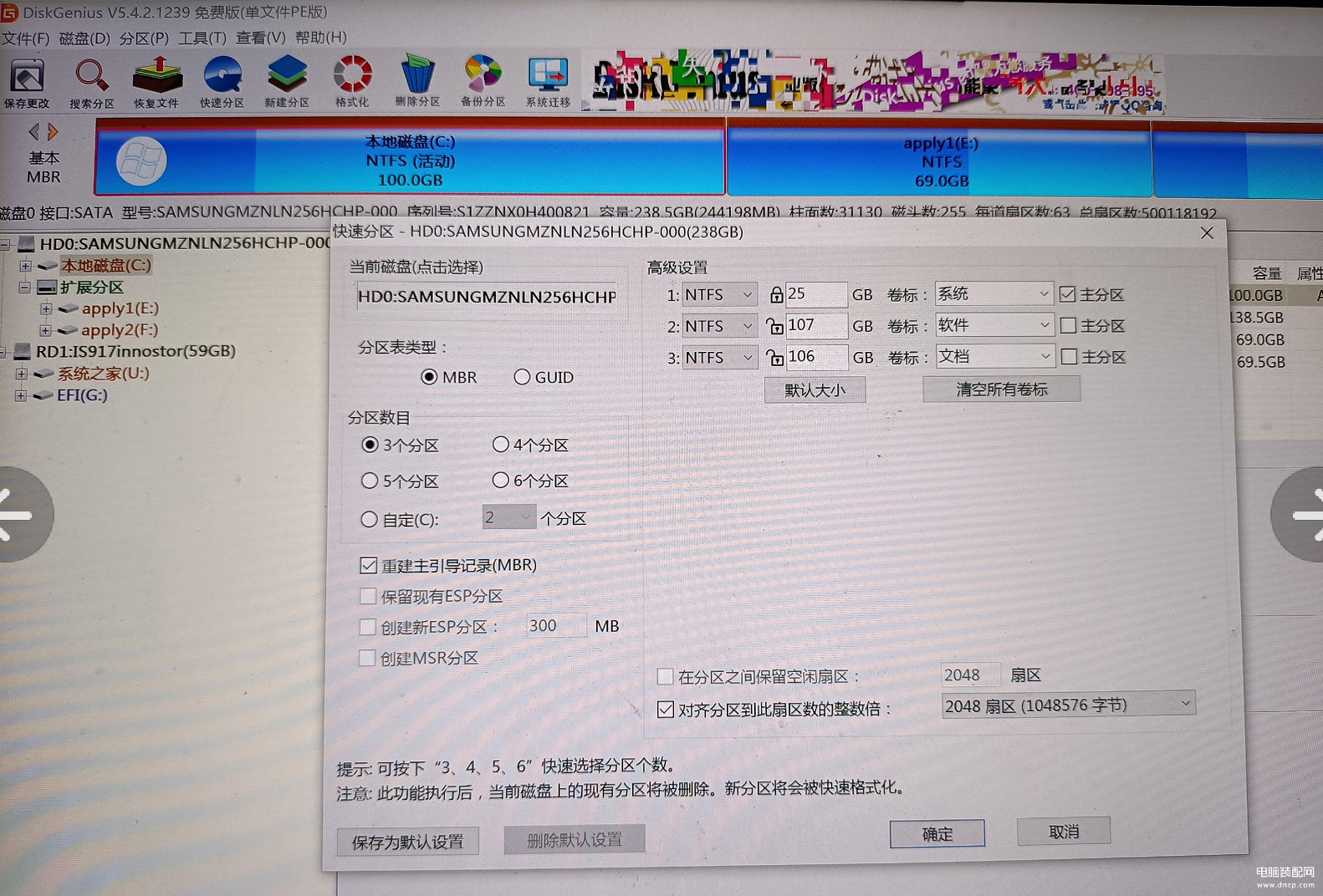Open the 查看(V) menu

click(261, 38)
